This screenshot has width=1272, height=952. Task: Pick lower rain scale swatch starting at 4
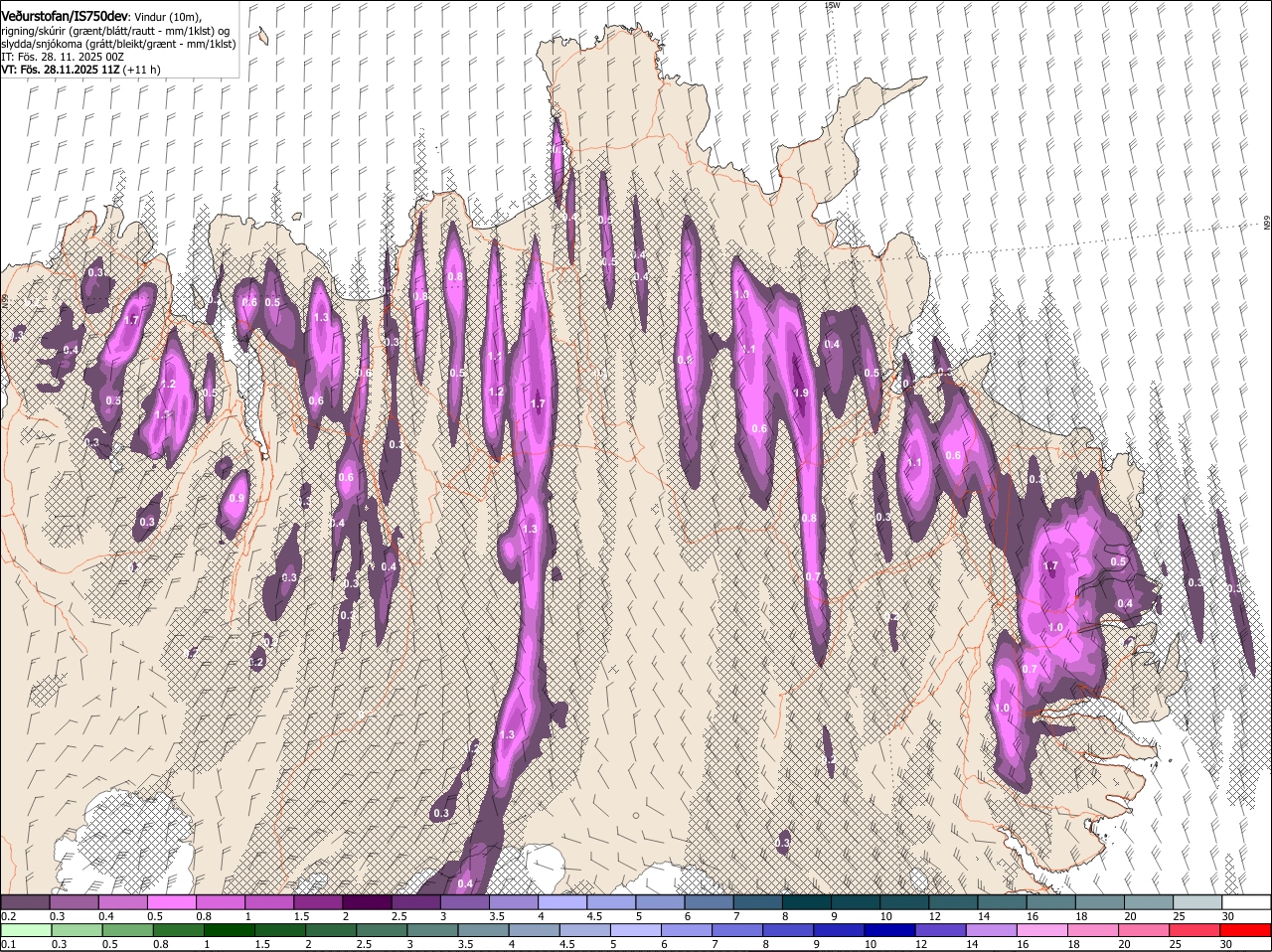(x=534, y=930)
